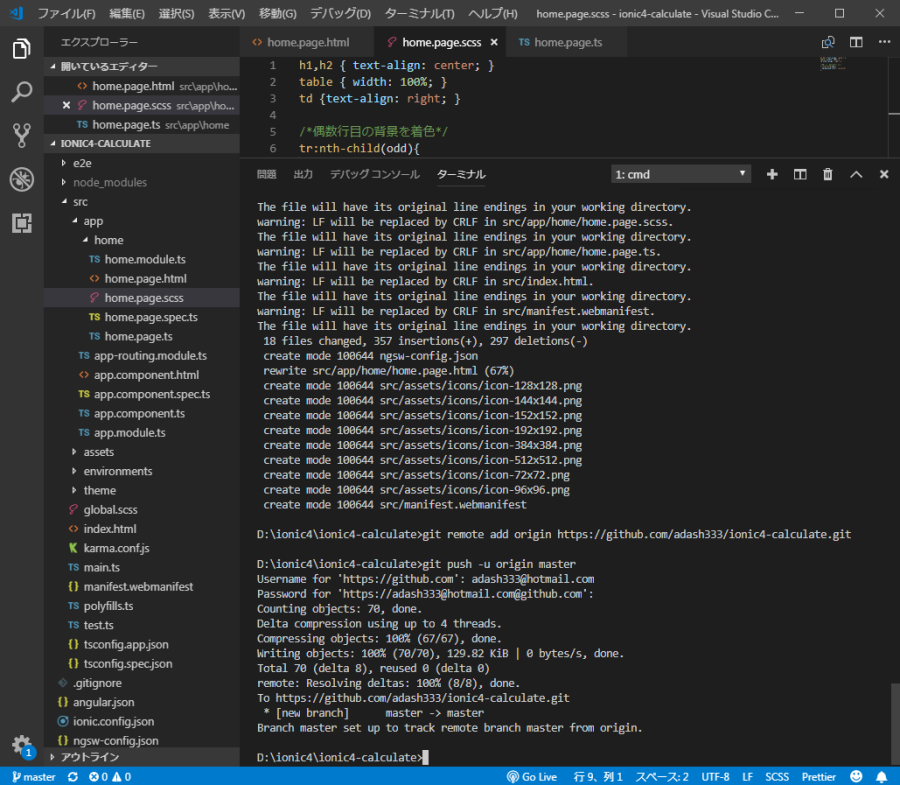This screenshot has width=900, height=785.
Task: Expand the node_modules folder
Action: tap(109, 182)
